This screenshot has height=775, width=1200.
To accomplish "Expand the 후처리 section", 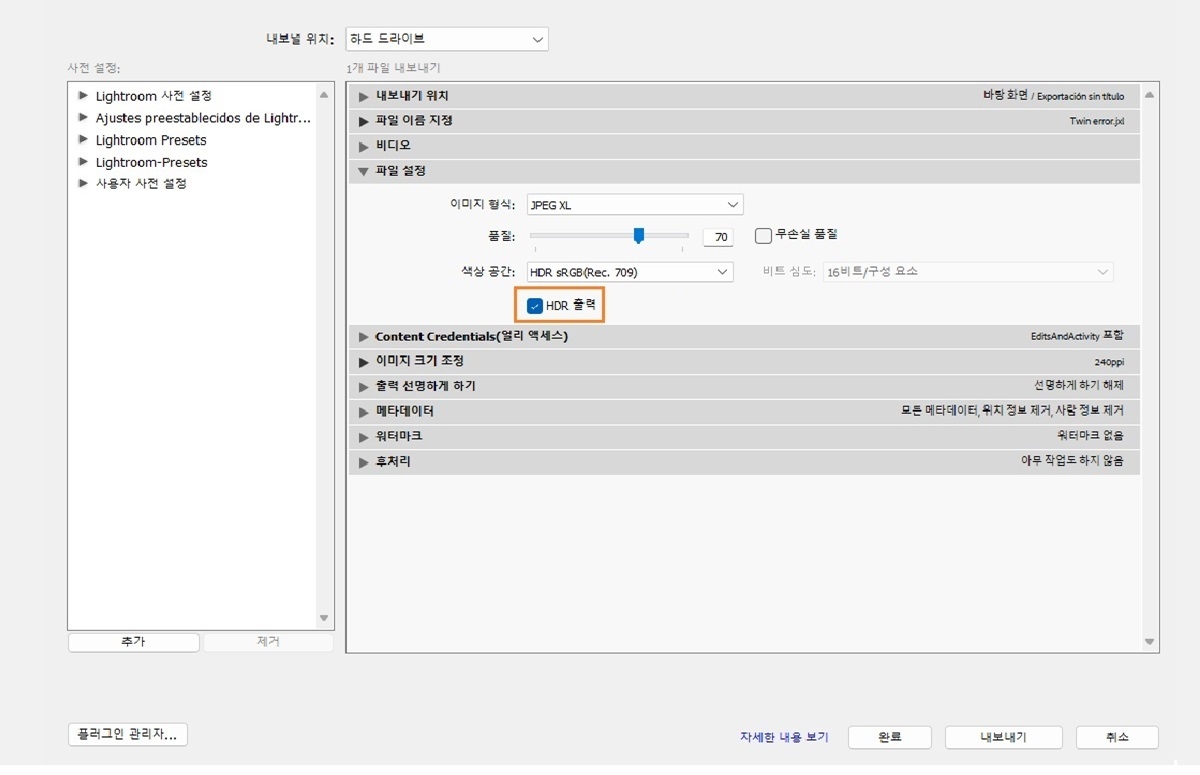I will tap(364, 462).
